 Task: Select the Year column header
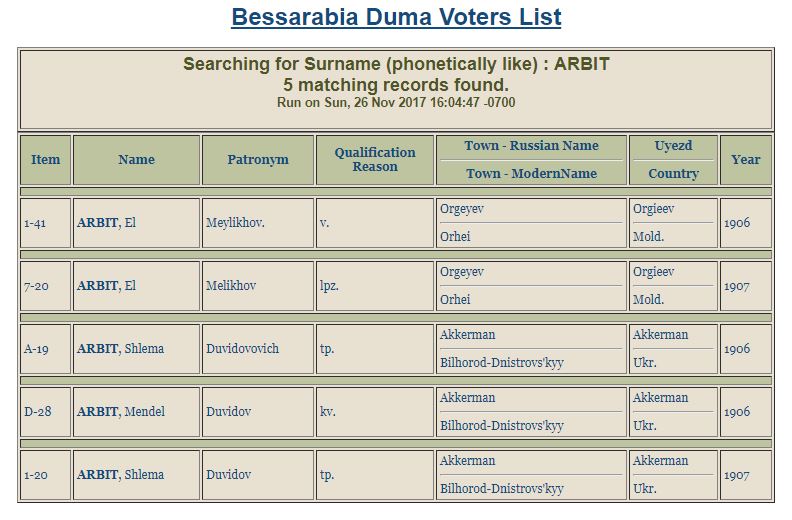coord(746,160)
